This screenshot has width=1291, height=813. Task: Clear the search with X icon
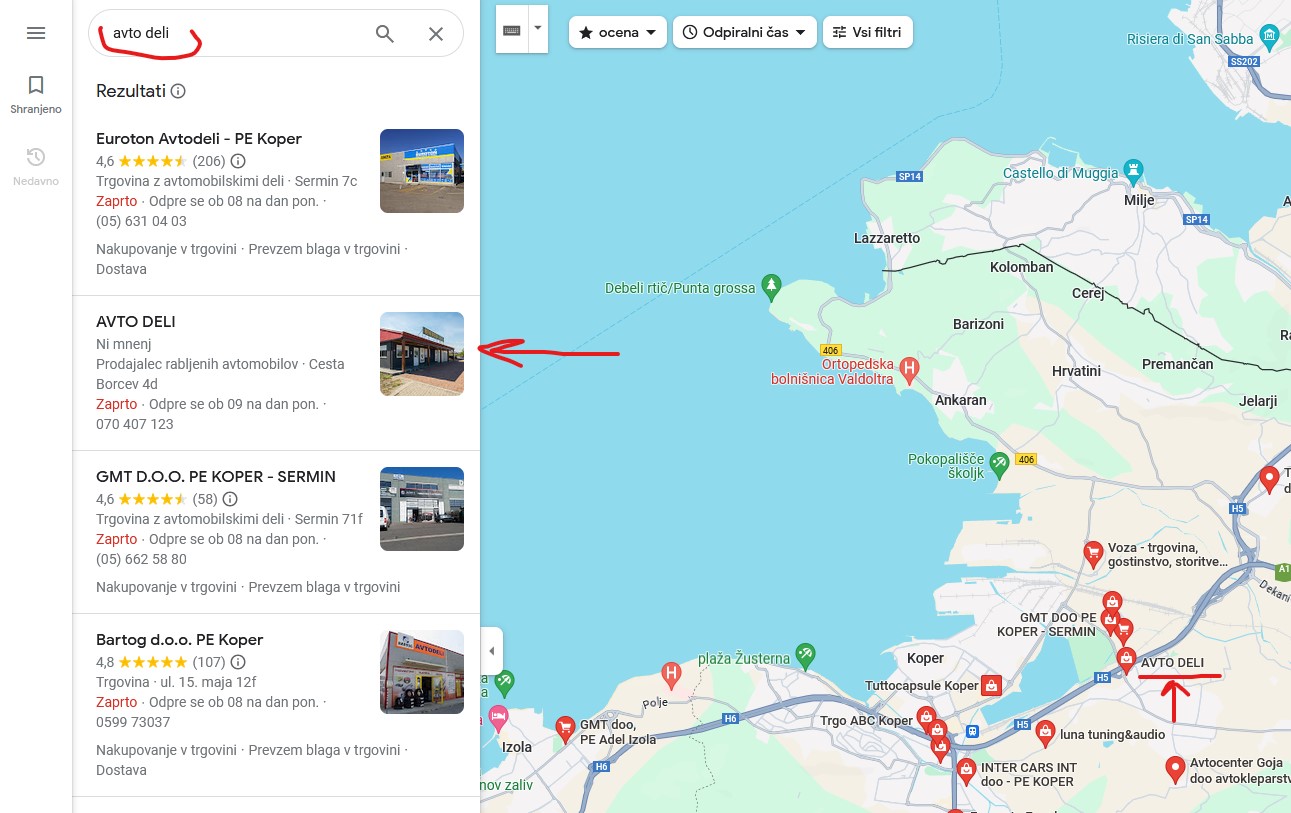(436, 34)
